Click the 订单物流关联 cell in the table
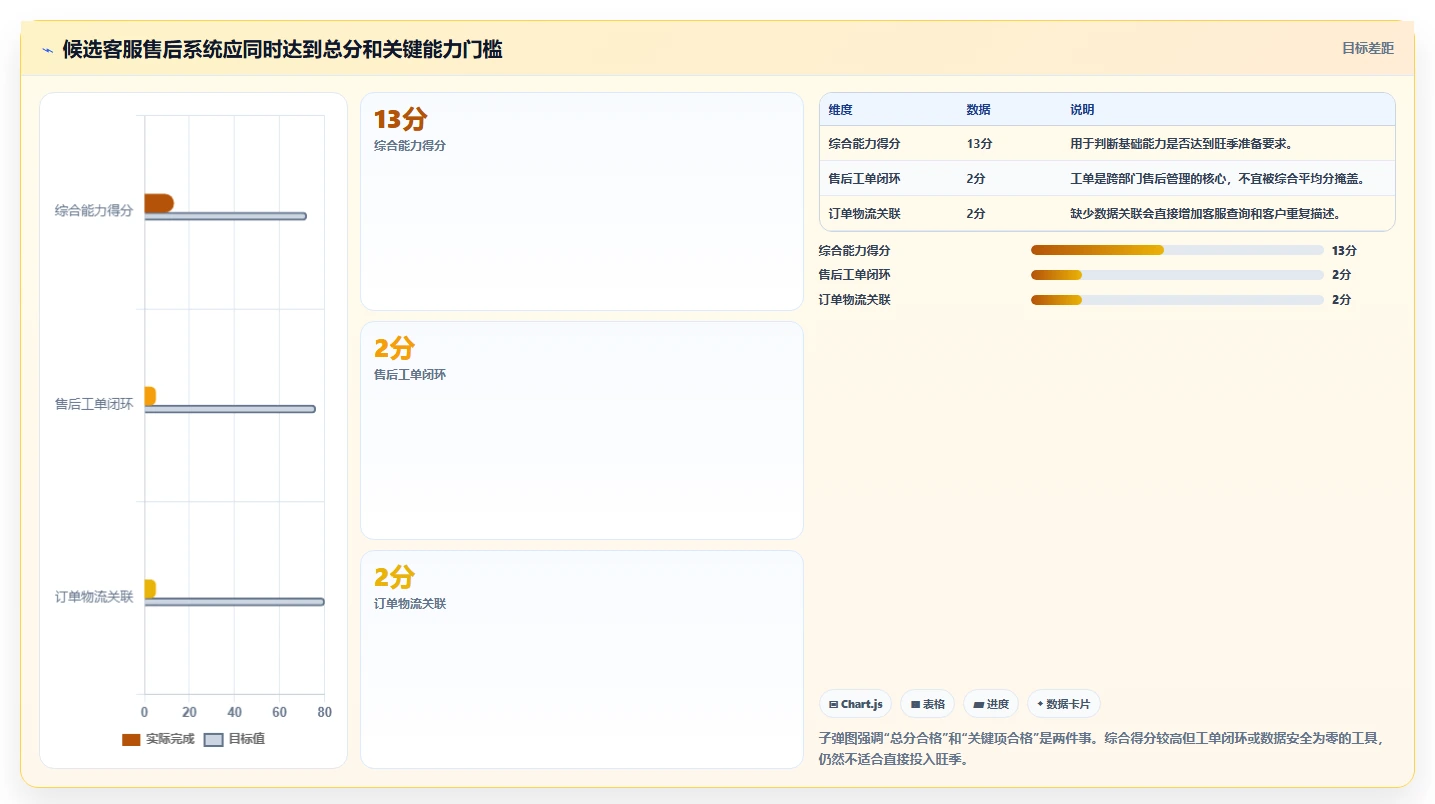 click(865, 214)
